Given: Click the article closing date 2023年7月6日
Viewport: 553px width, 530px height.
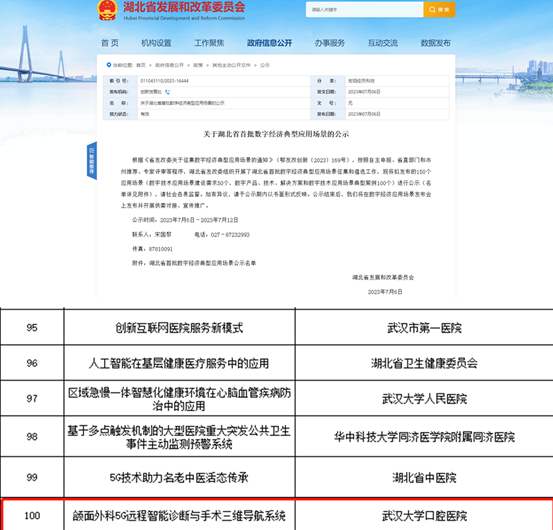Looking at the screenshot, I should coord(385,292).
